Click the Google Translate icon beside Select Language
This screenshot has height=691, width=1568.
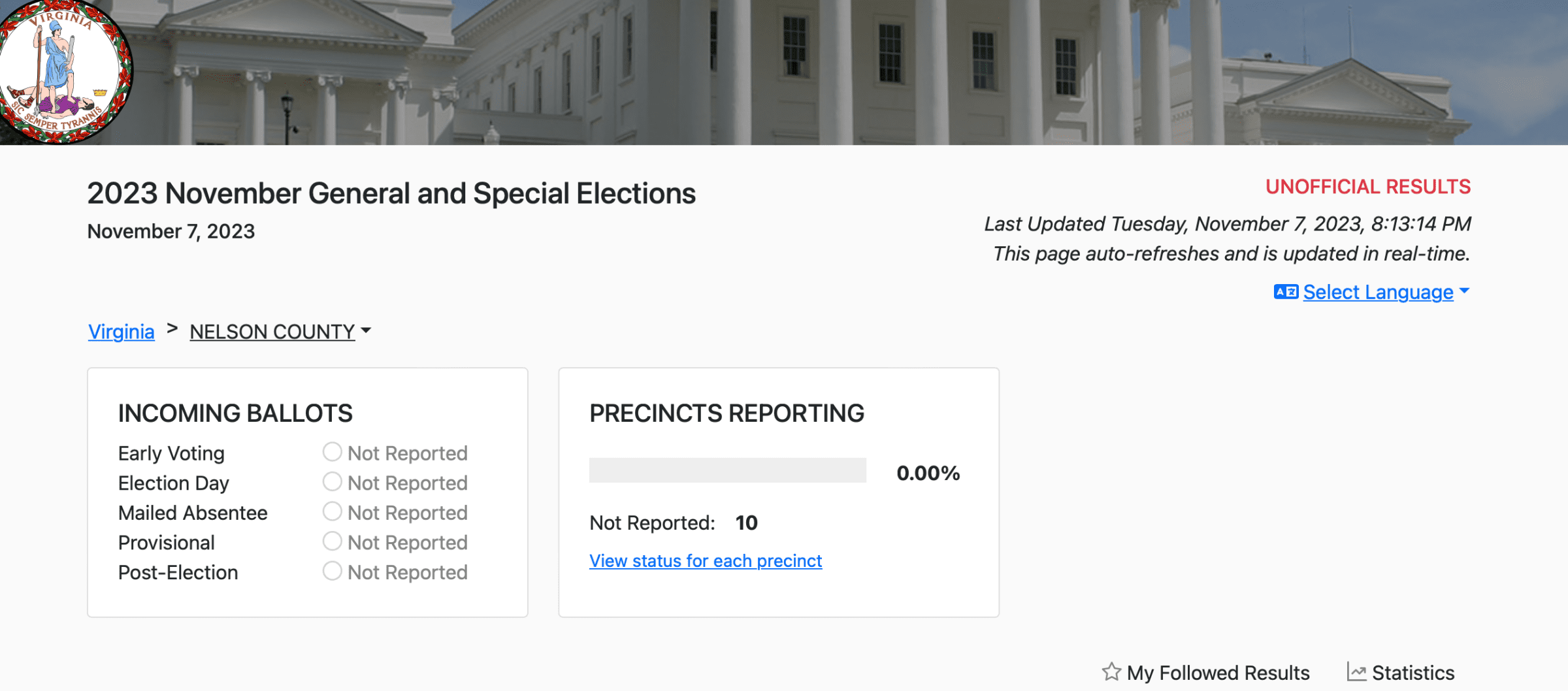(1286, 292)
